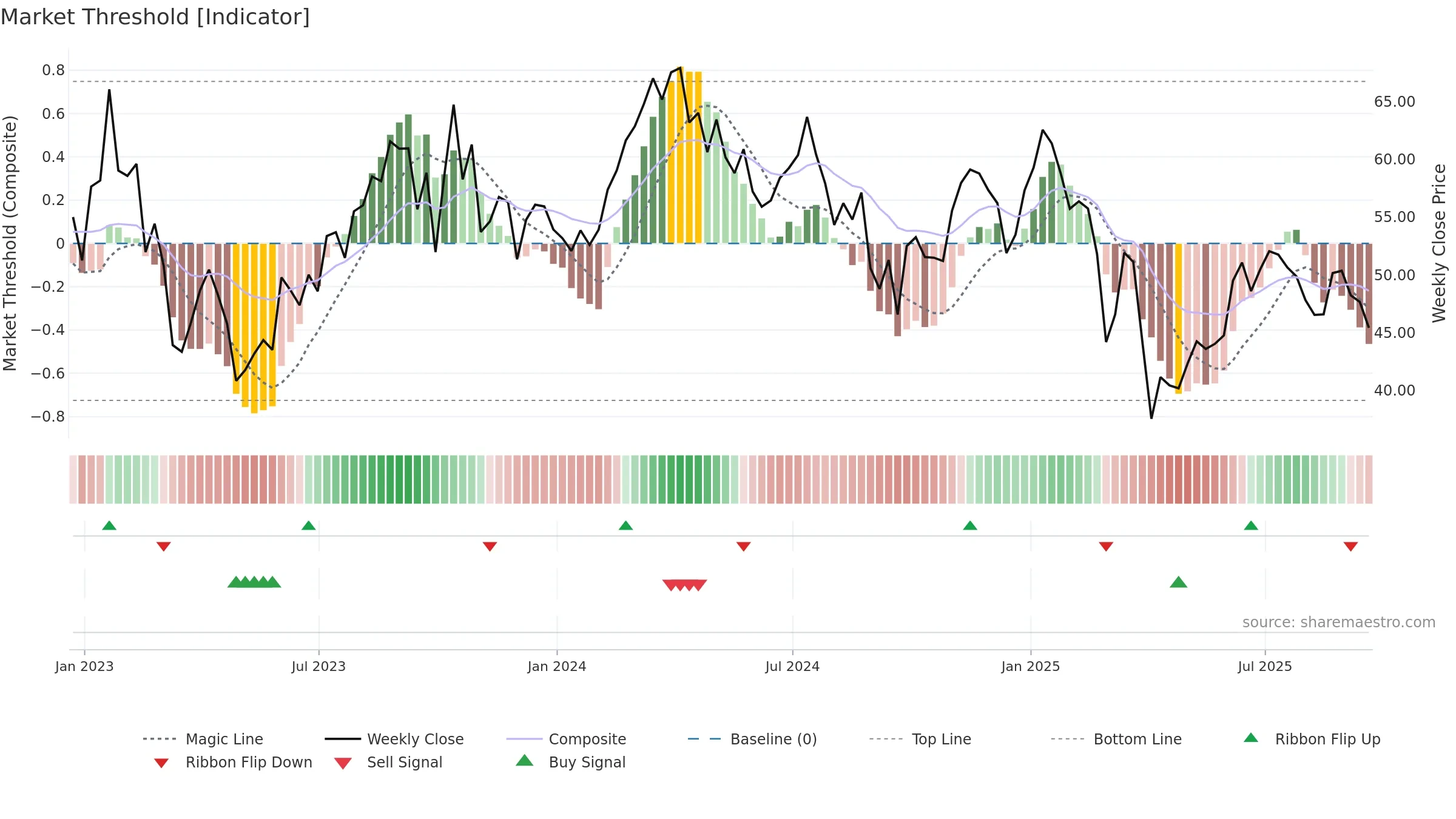1456x819 pixels.
Task: Click the ribbon flip down marker in early 2025
Action: coord(1106,547)
